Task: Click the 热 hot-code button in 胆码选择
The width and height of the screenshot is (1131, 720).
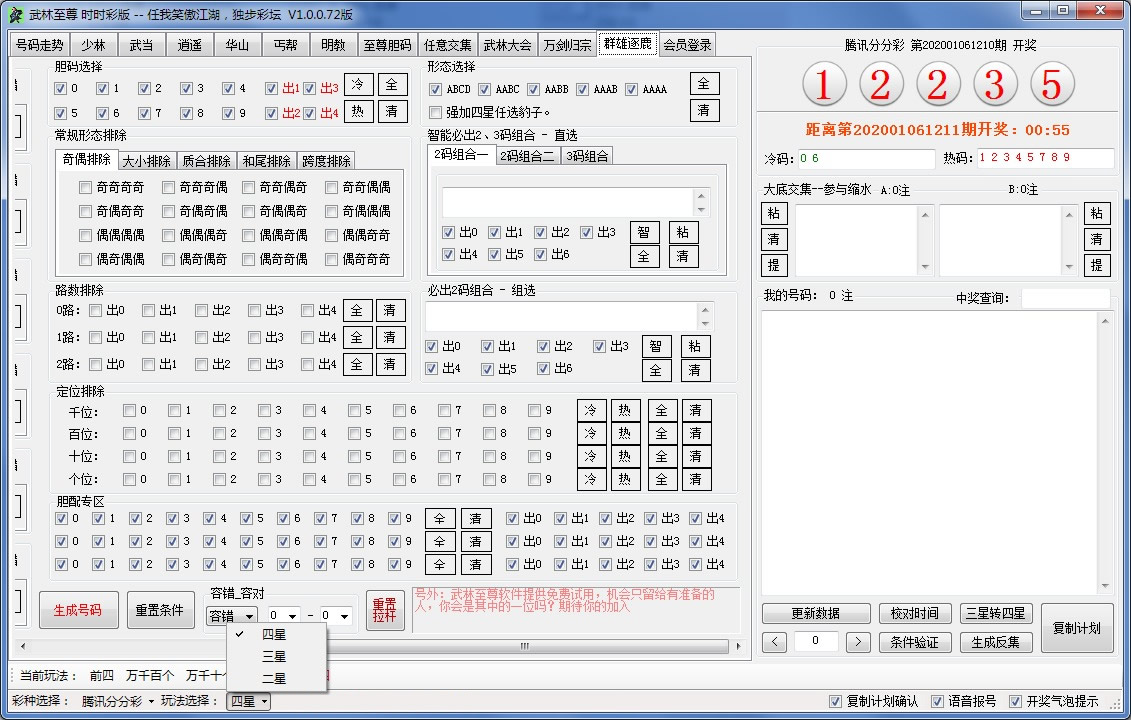Action: click(x=358, y=112)
